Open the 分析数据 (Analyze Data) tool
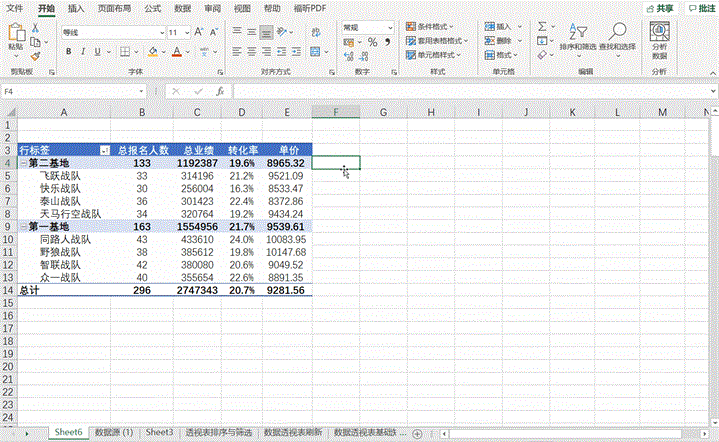This screenshot has width=719, height=442. 659,36
